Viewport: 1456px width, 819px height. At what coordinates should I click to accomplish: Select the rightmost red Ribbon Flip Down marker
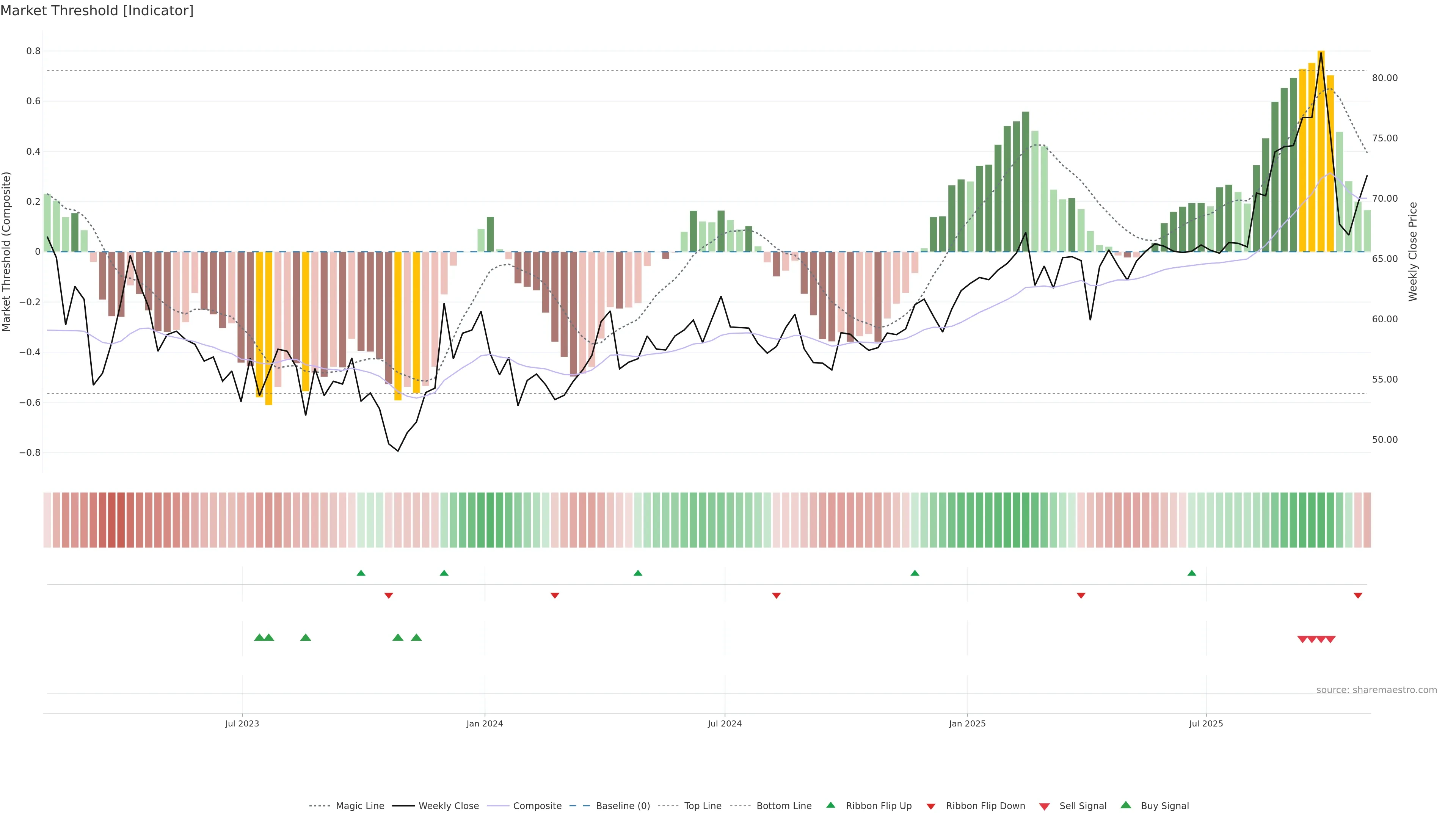tap(1358, 595)
